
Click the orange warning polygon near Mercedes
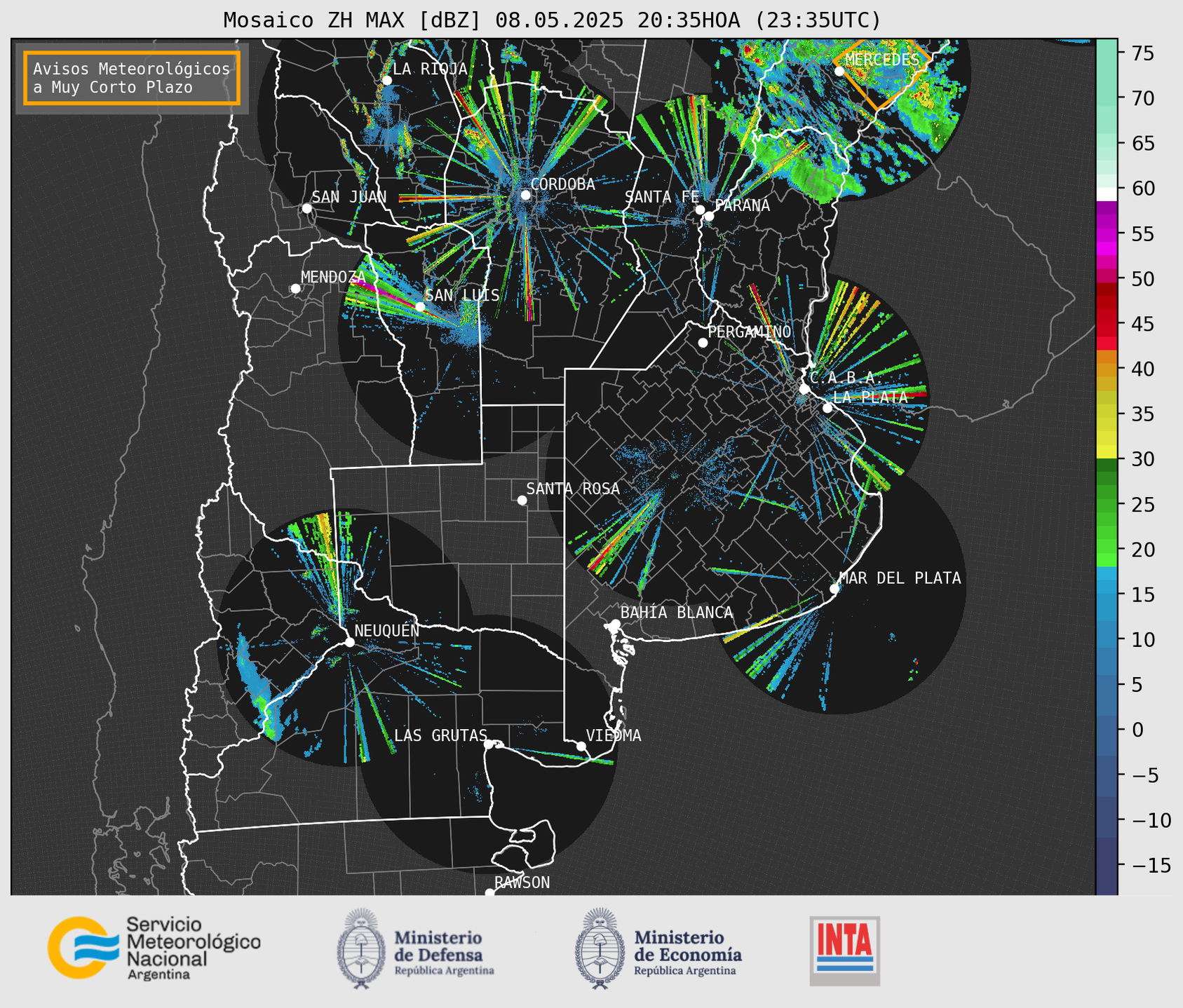click(x=884, y=74)
